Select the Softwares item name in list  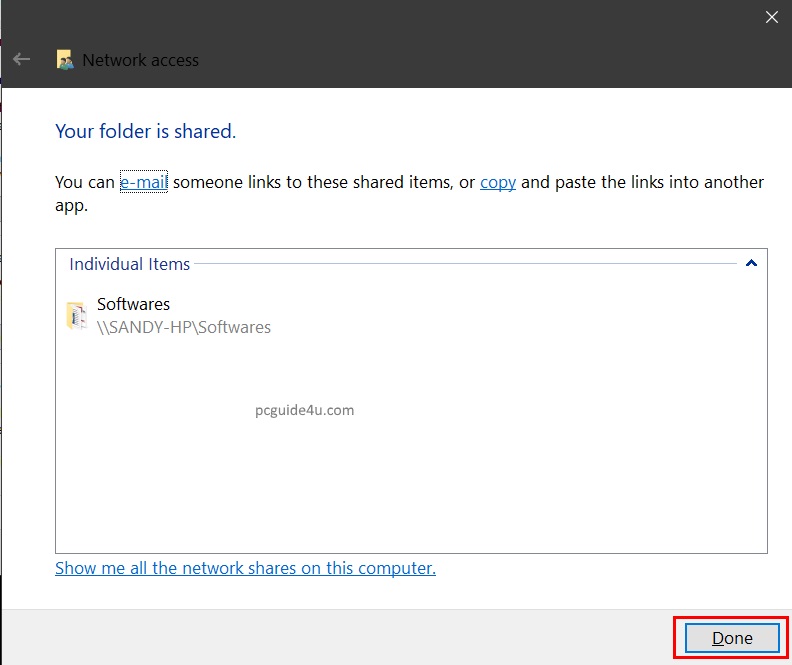click(x=133, y=304)
